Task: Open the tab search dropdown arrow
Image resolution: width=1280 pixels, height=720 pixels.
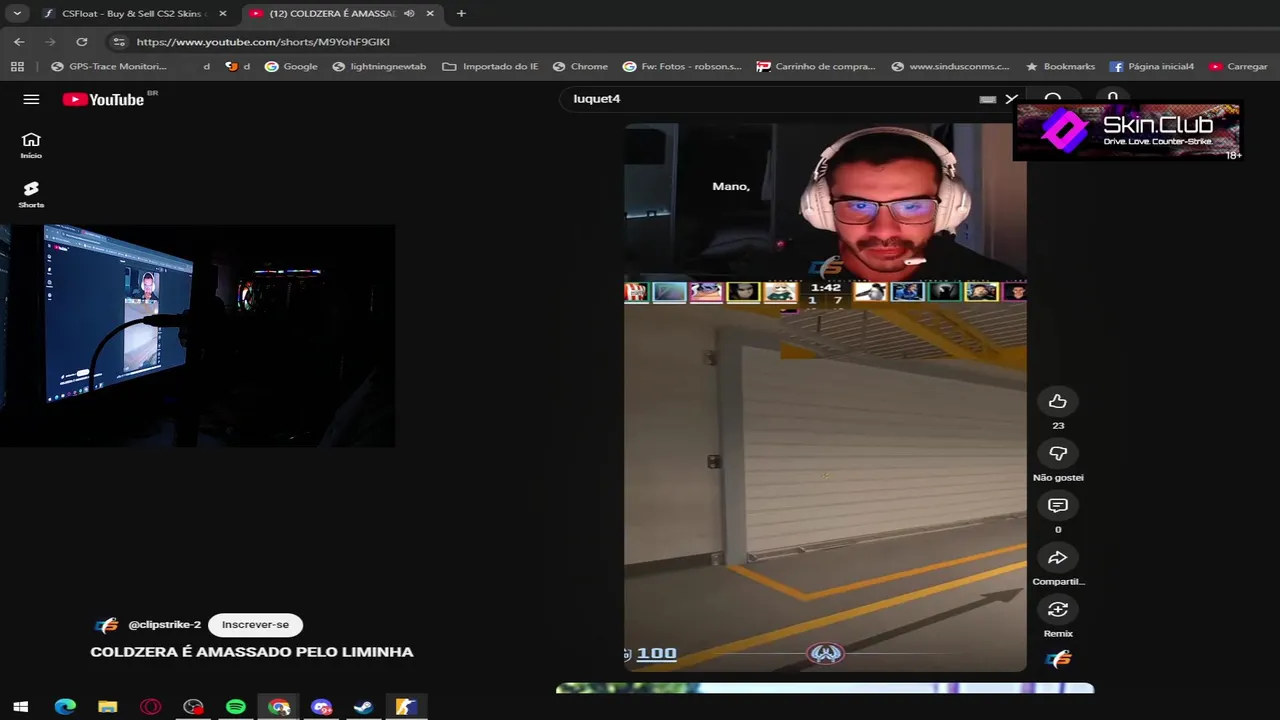Action: pos(17,14)
